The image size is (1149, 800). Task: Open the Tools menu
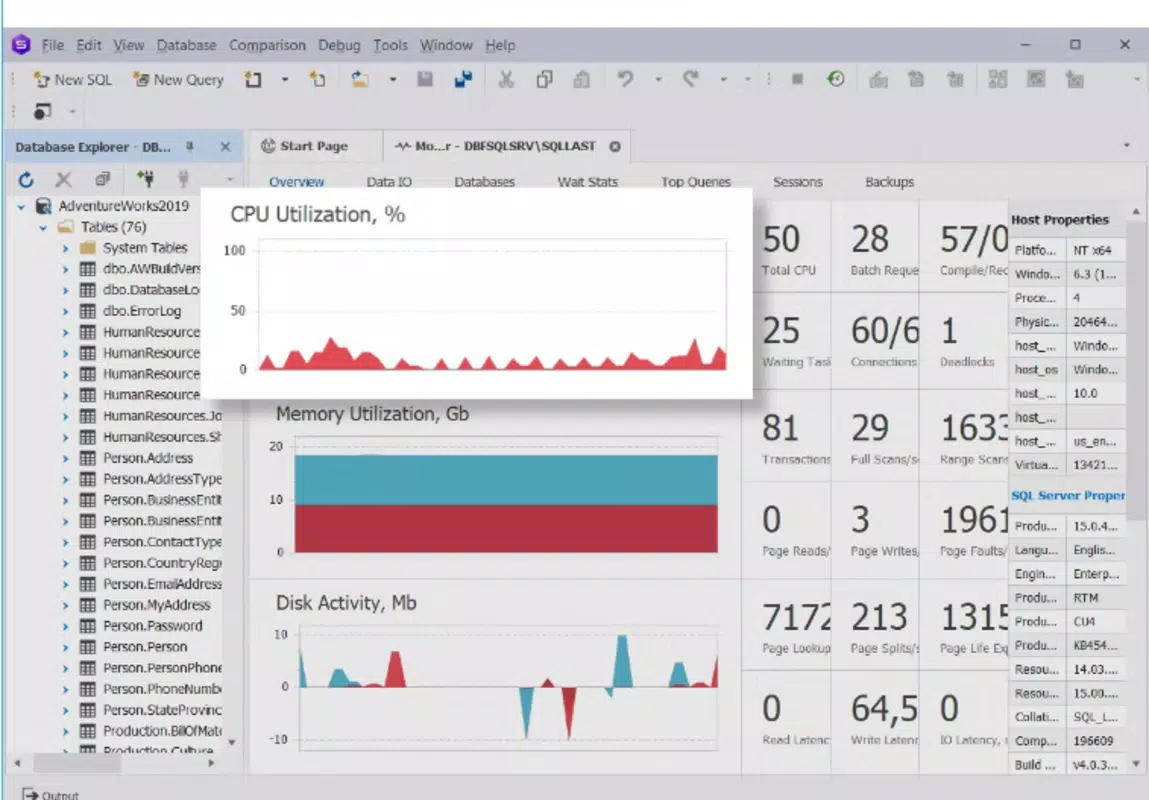(390, 45)
